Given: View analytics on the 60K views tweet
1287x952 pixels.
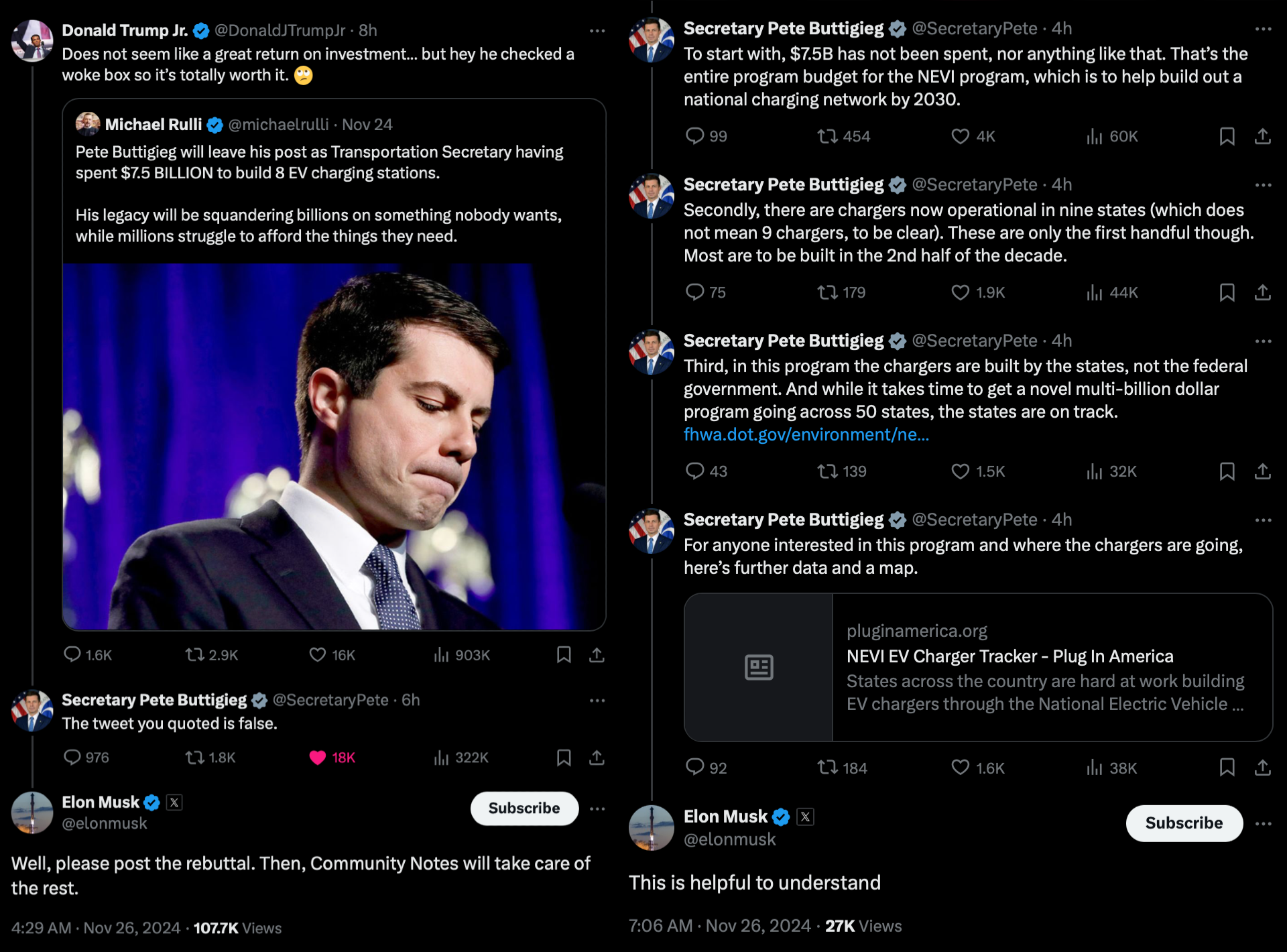Looking at the screenshot, I should 1094,137.
